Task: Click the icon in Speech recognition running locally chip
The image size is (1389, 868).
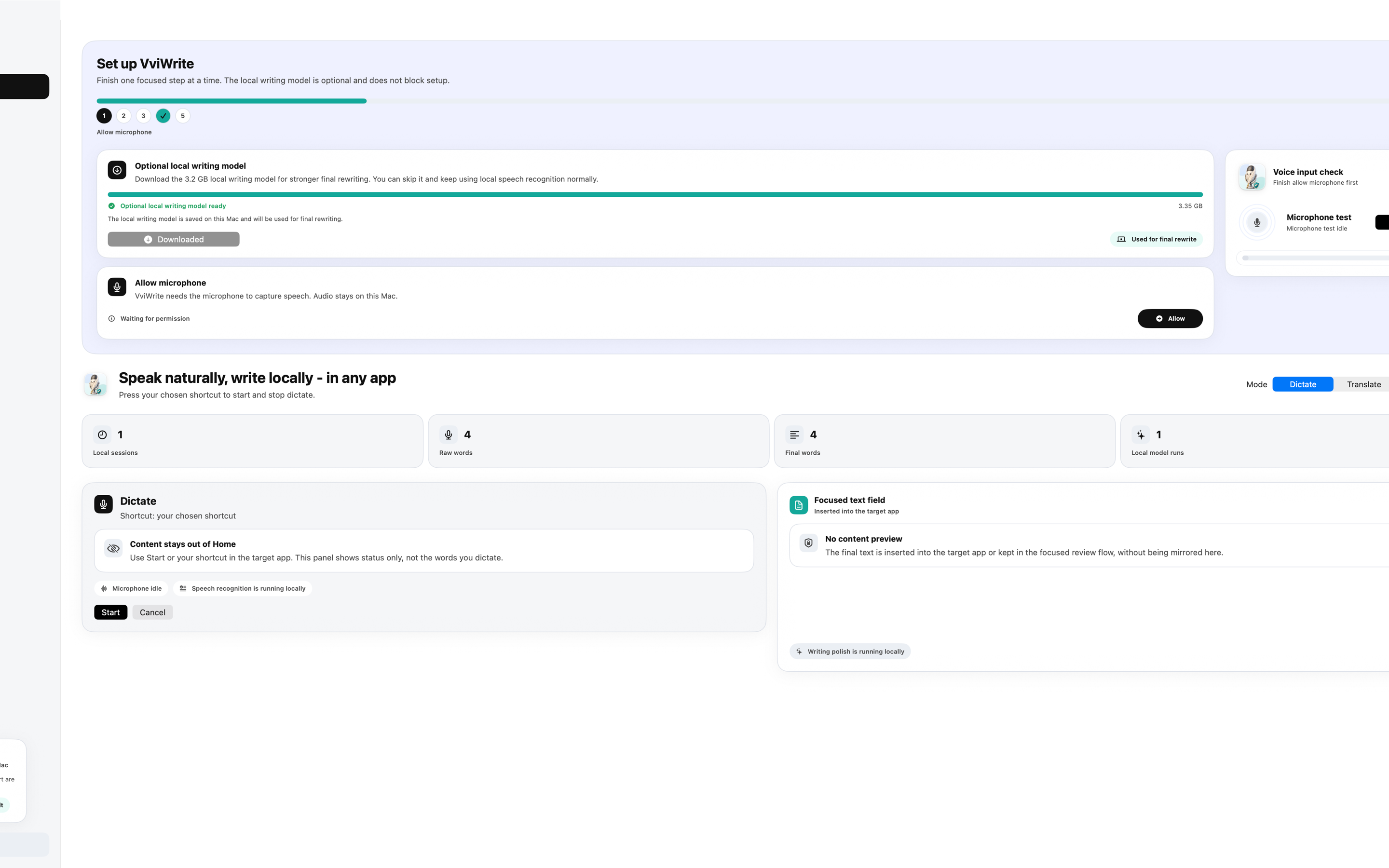Action: [x=183, y=588]
